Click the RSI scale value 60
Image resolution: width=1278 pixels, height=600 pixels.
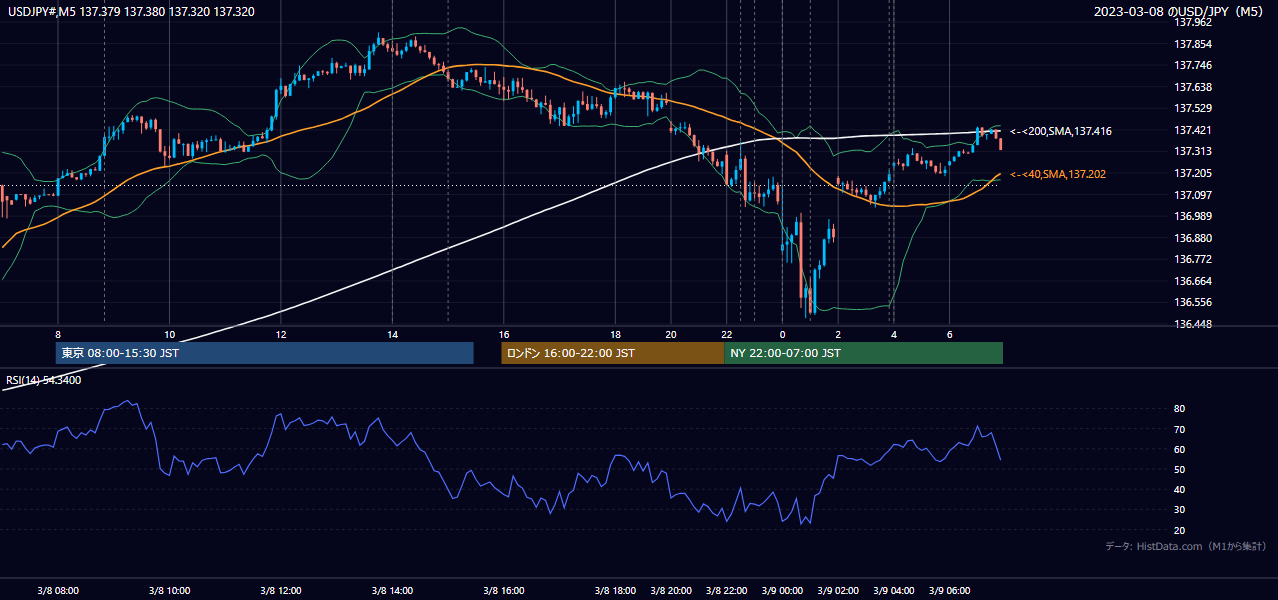pyautogui.click(x=1179, y=449)
